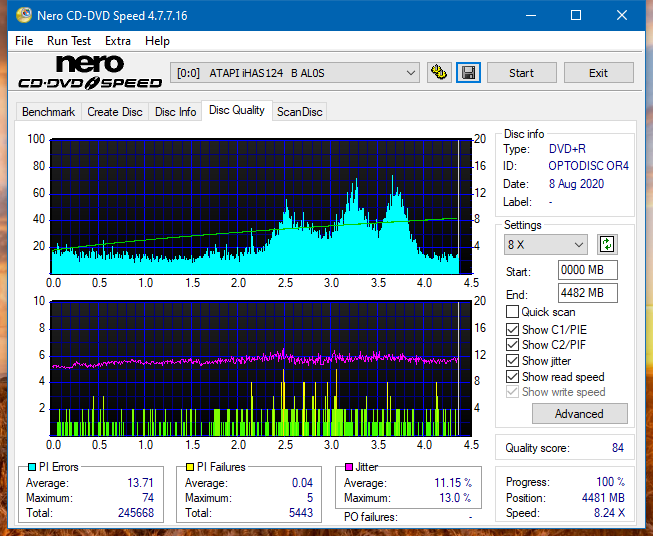This screenshot has height=536, width=653.
Task: Click the magenta Jitter legend swatch
Action: coord(349,467)
